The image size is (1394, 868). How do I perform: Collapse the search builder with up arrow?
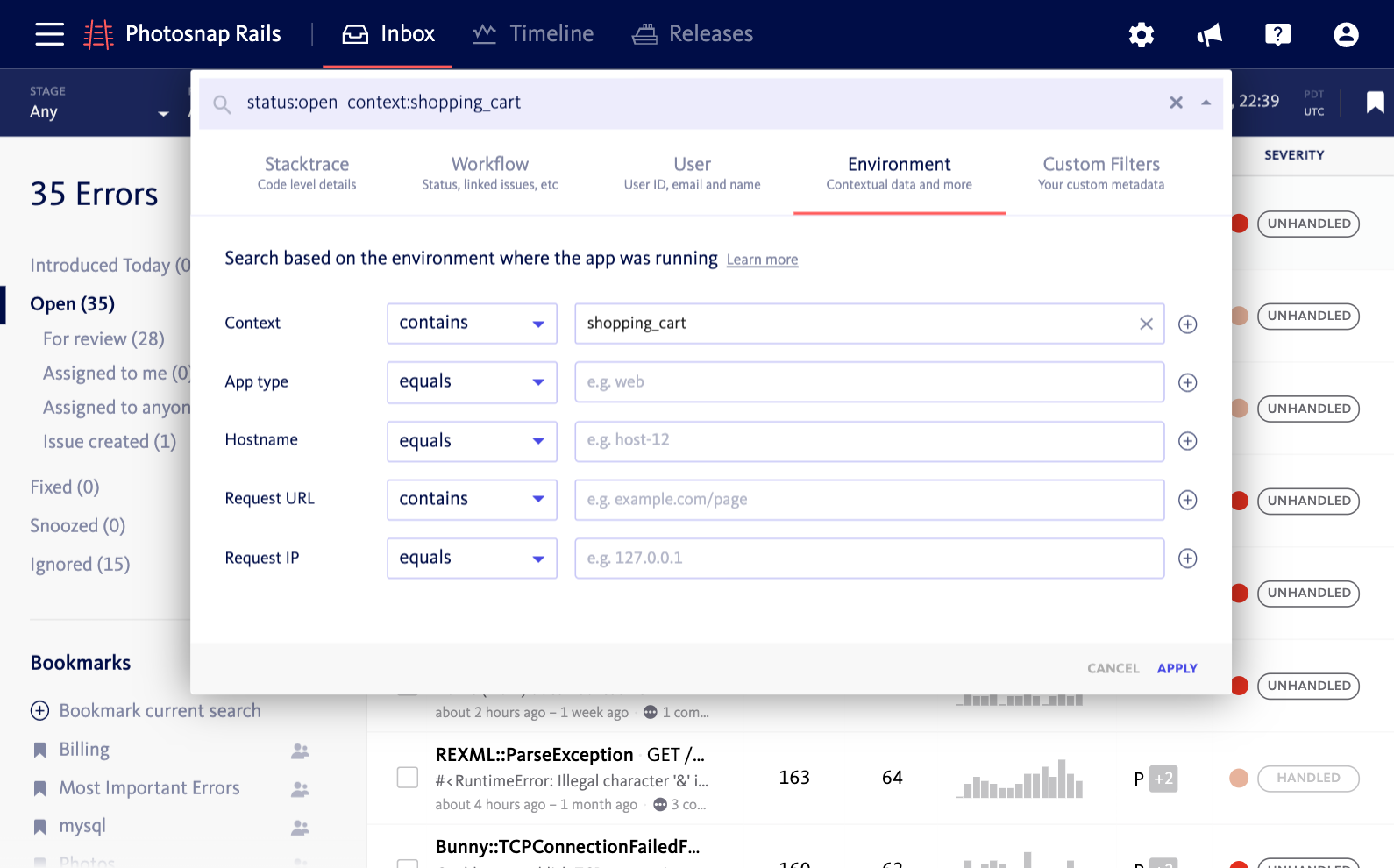click(x=1206, y=103)
